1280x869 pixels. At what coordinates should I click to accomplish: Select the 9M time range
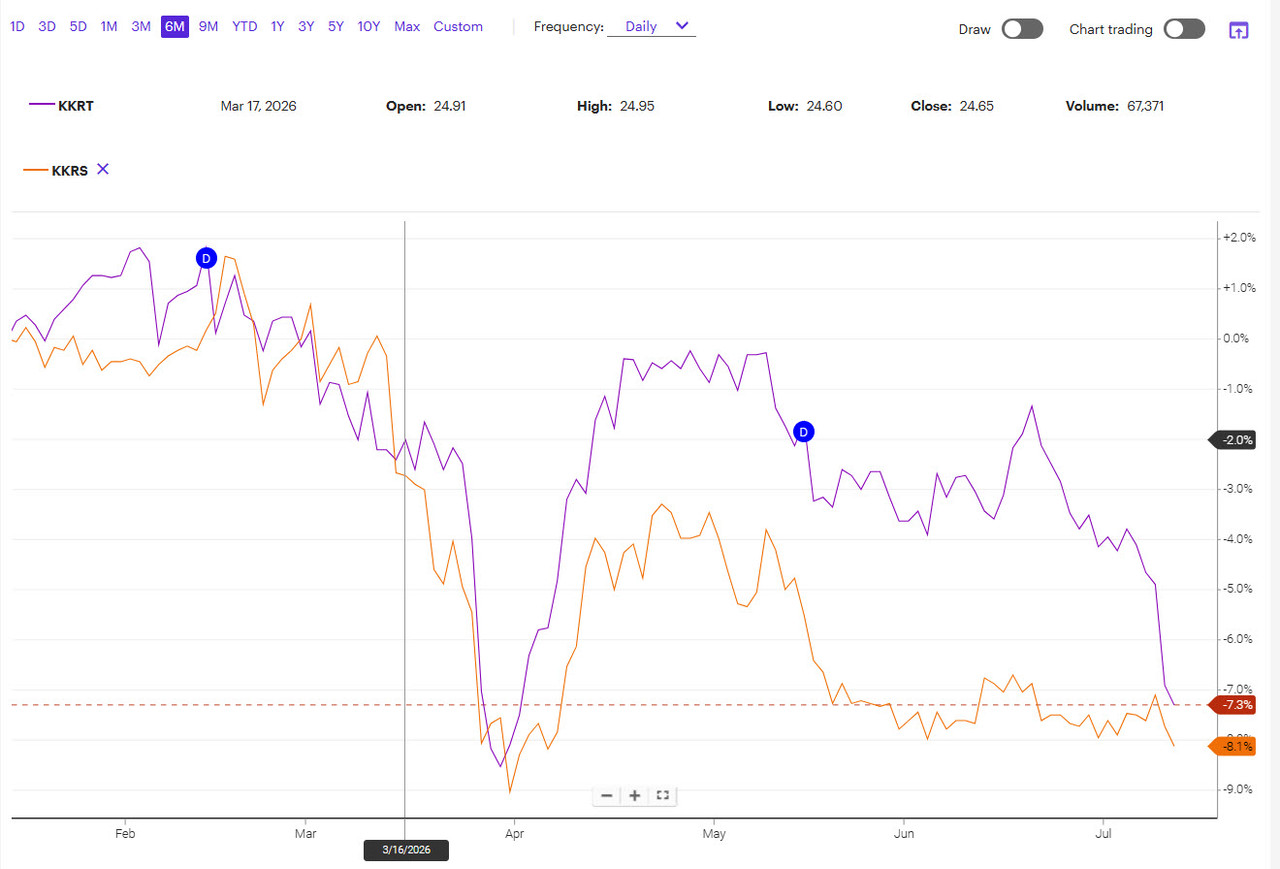208,27
